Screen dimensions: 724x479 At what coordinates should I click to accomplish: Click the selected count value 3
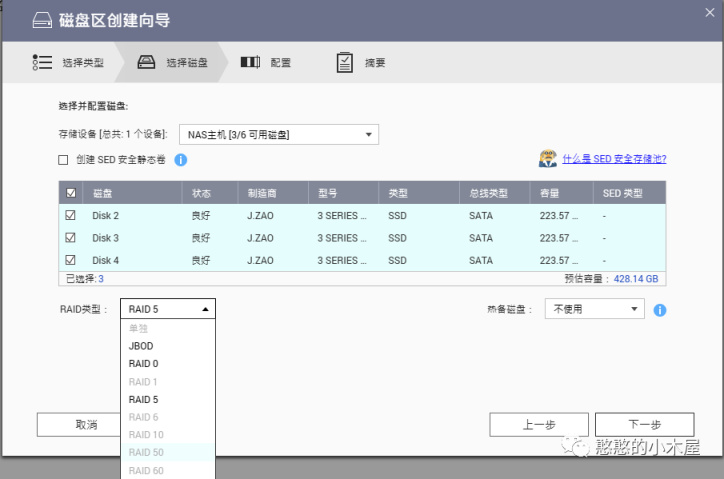tap(101, 279)
